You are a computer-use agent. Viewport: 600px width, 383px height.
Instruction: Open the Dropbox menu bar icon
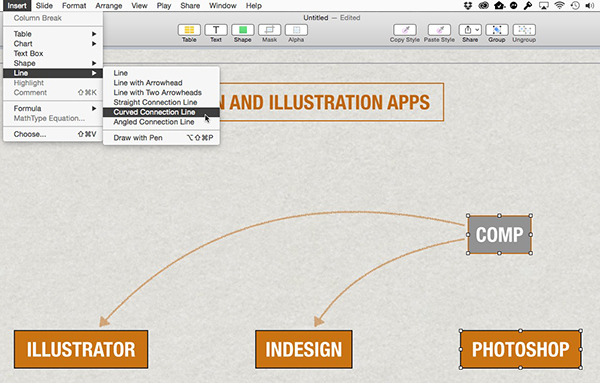tap(468, 5)
